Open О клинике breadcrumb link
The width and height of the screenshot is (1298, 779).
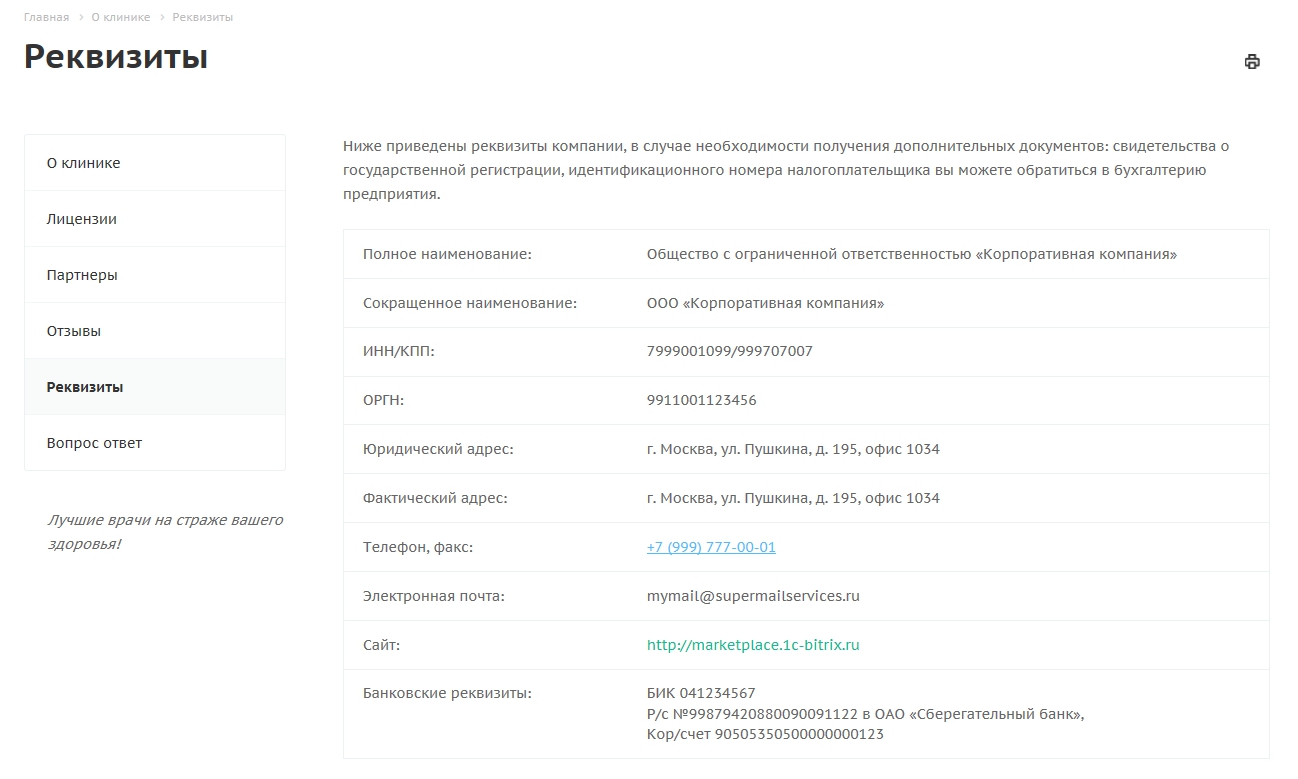(120, 18)
